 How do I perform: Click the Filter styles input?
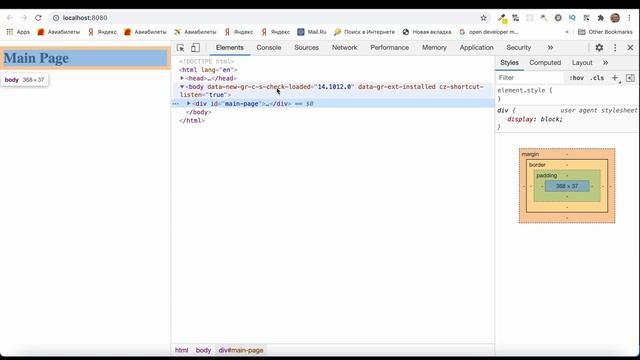530,78
